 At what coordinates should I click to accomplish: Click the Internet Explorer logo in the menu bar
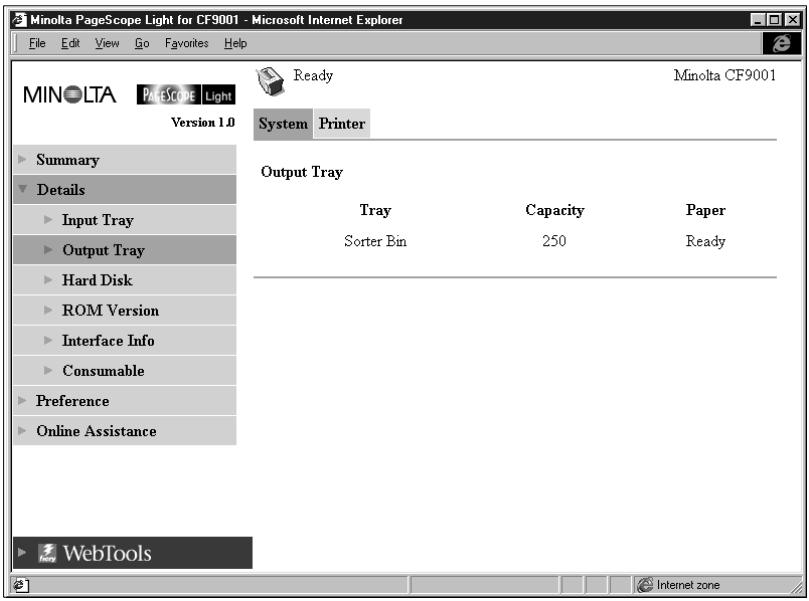pyautogui.click(x=782, y=43)
